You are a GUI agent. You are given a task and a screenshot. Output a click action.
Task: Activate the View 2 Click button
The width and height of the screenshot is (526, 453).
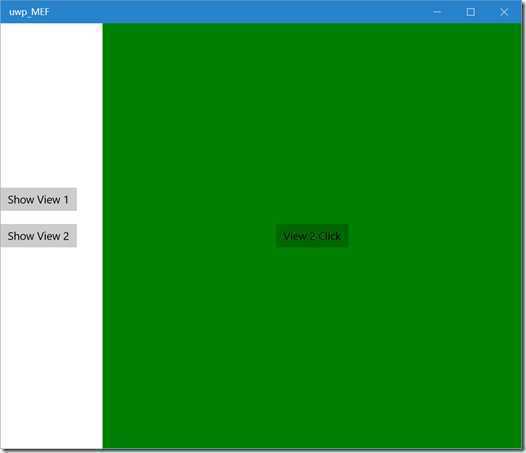(x=312, y=236)
